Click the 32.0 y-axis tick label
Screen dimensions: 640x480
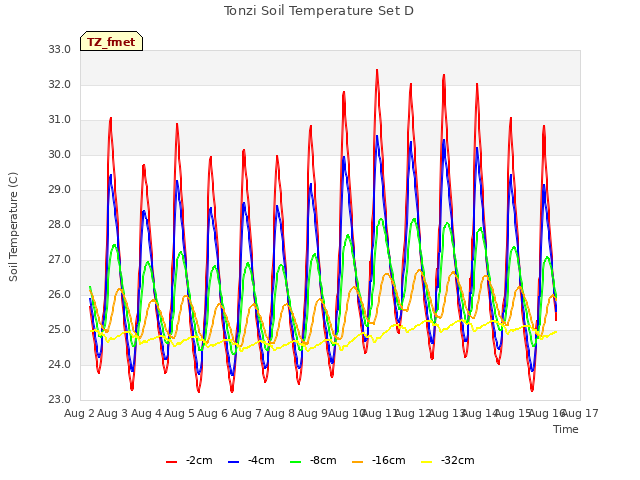coord(60,84)
